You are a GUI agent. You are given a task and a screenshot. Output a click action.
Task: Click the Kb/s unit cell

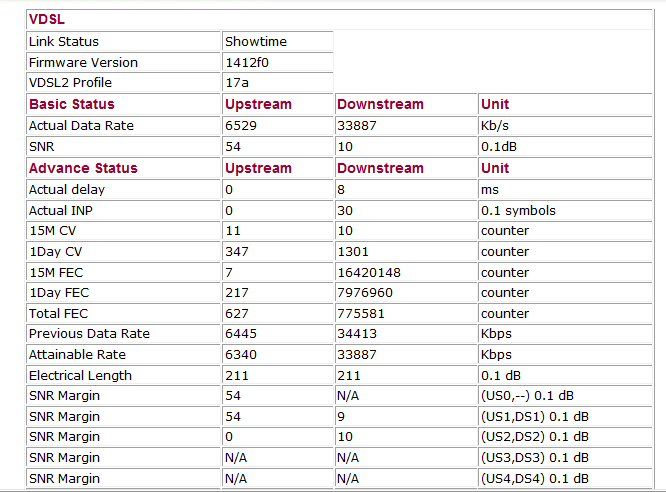(x=495, y=126)
